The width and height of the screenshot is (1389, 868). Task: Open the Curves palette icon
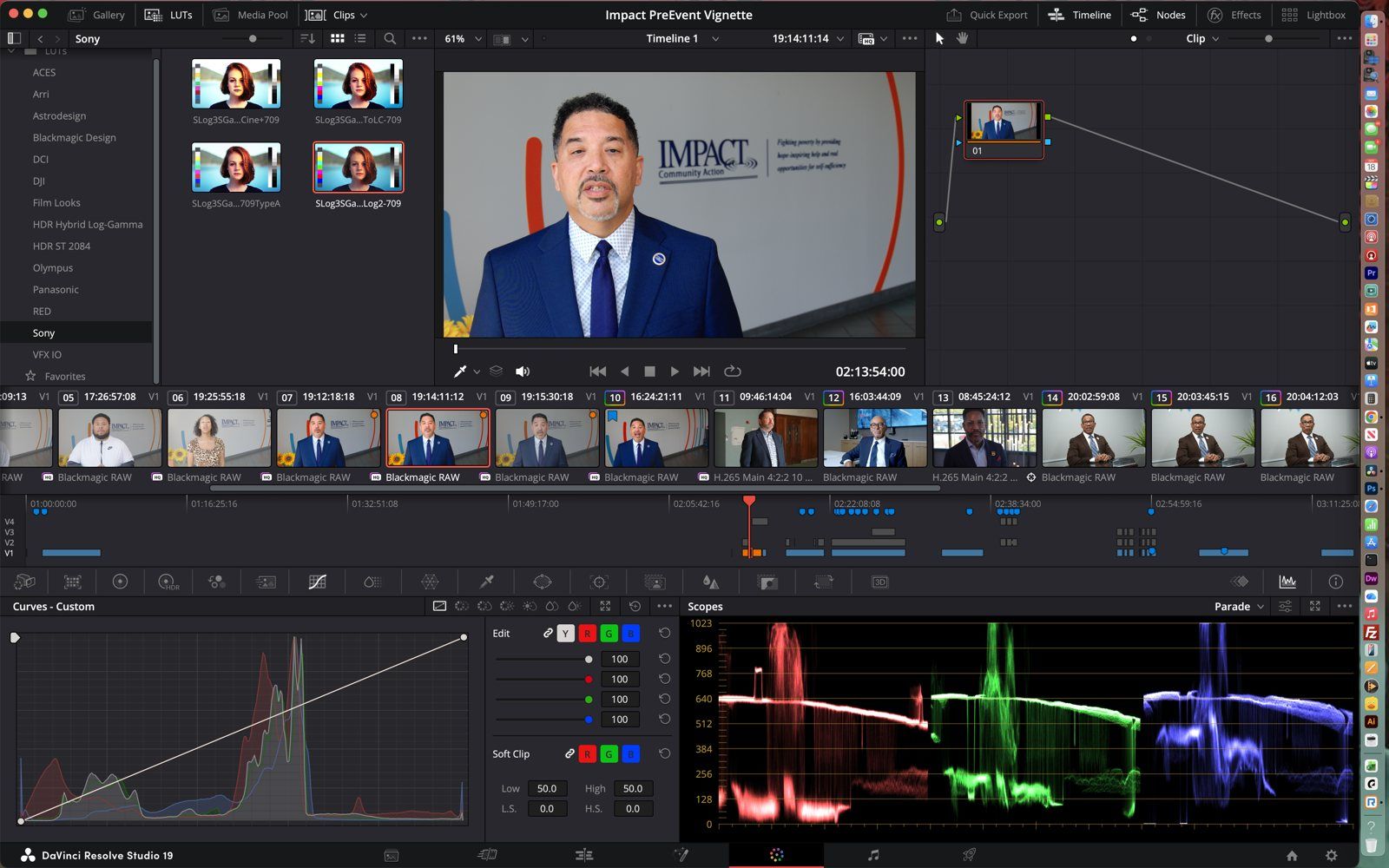click(x=318, y=582)
